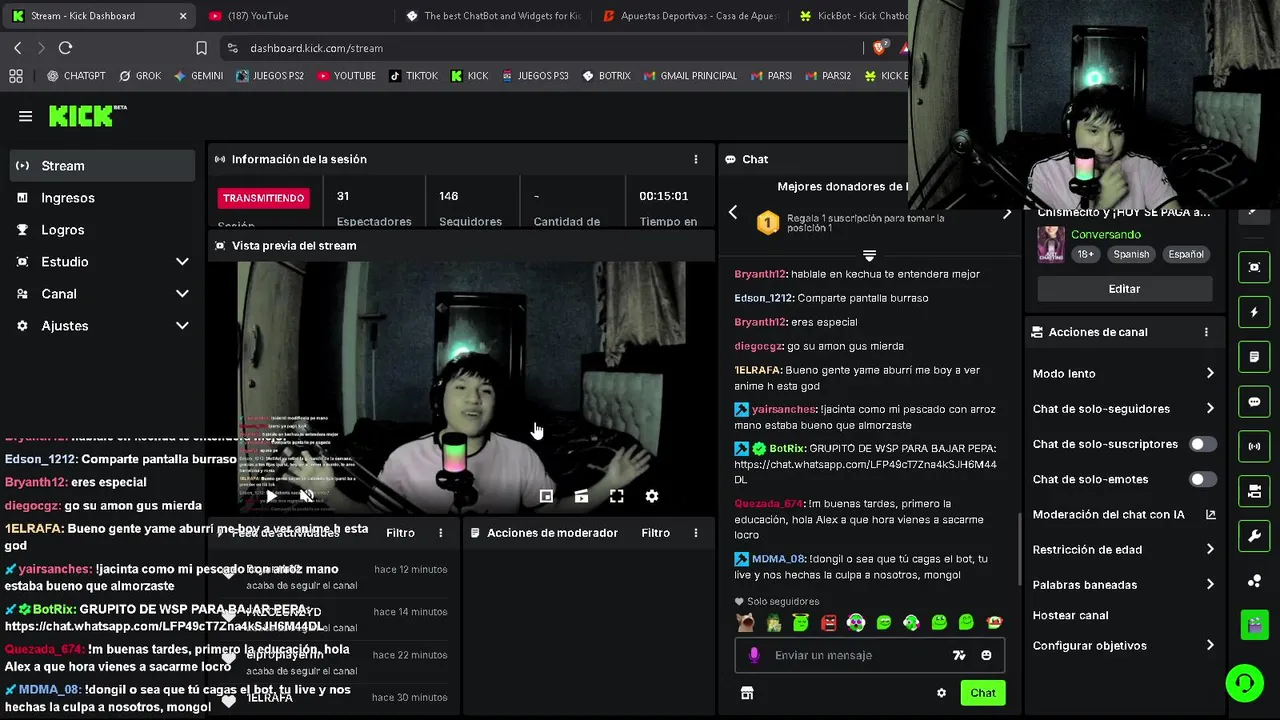Open stream preview settings gear
Image resolution: width=1280 pixels, height=720 pixels.
[652, 496]
